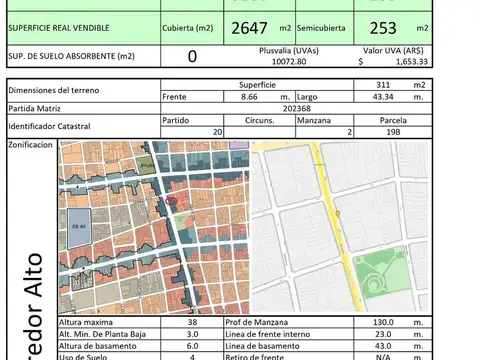Click the Parcela value 19B
The height and width of the screenshot is (360, 480).
393,132
